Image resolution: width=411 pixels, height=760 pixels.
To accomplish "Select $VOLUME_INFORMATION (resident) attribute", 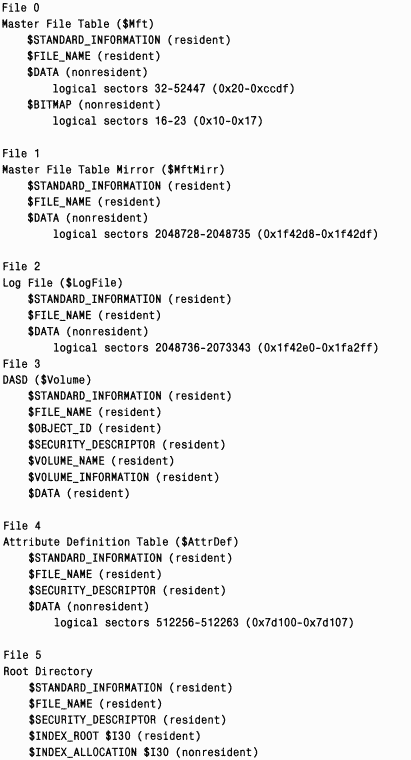I will point(123,477).
